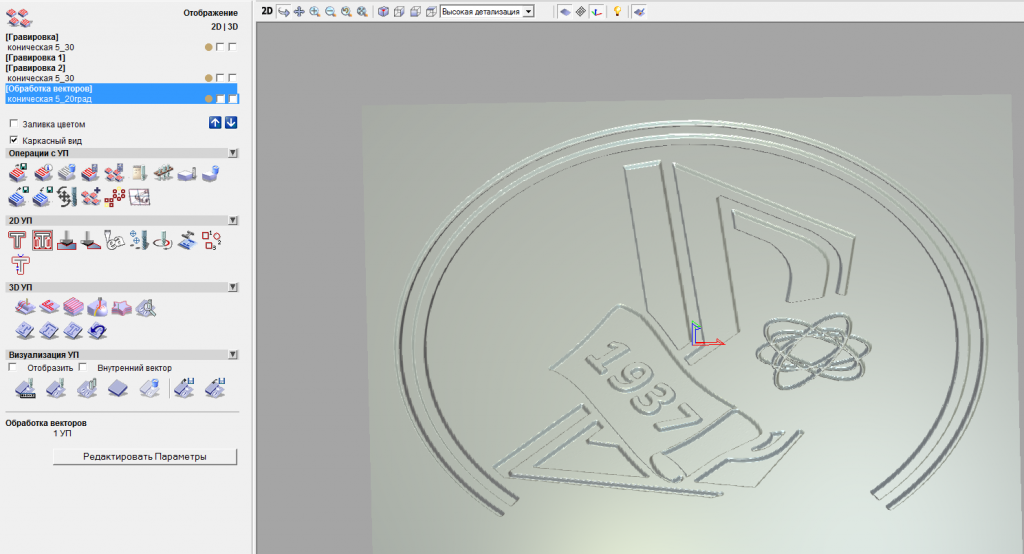Click the light bulb lighting icon
The width and height of the screenshot is (1024, 554).
click(617, 11)
